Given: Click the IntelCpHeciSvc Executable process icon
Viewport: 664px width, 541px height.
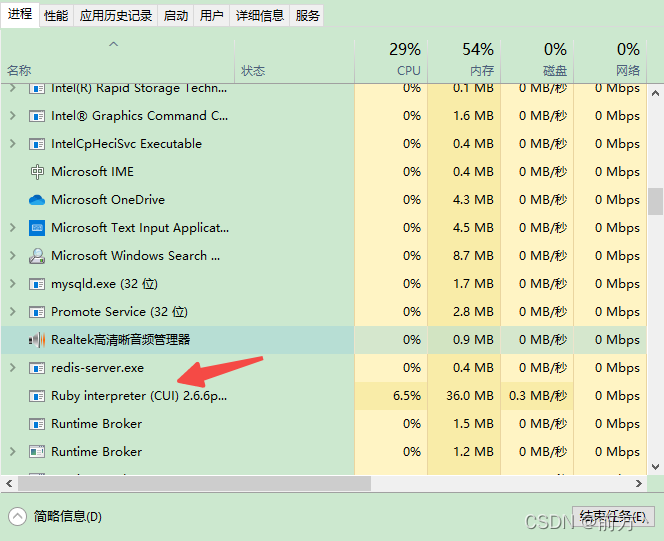Looking at the screenshot, I should tap(37, 144).
